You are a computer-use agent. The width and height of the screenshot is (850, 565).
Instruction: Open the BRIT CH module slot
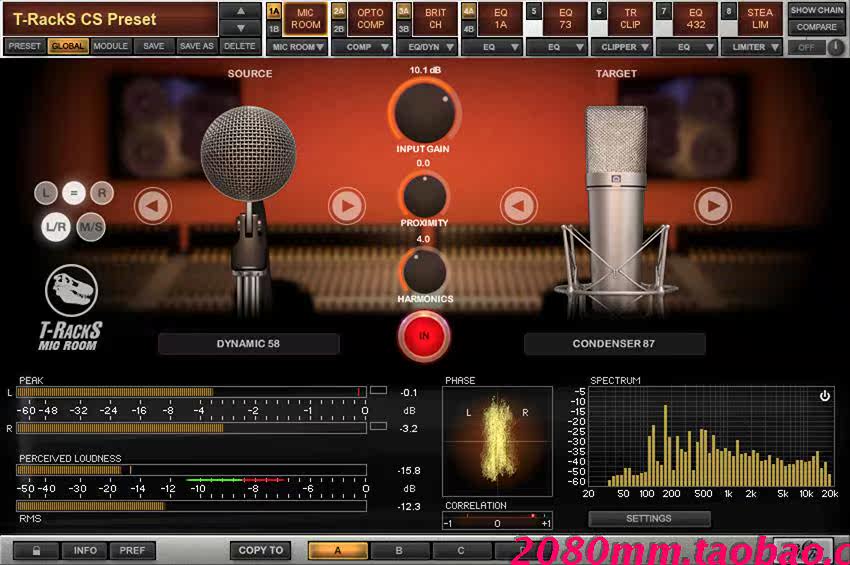coord(435,19)
